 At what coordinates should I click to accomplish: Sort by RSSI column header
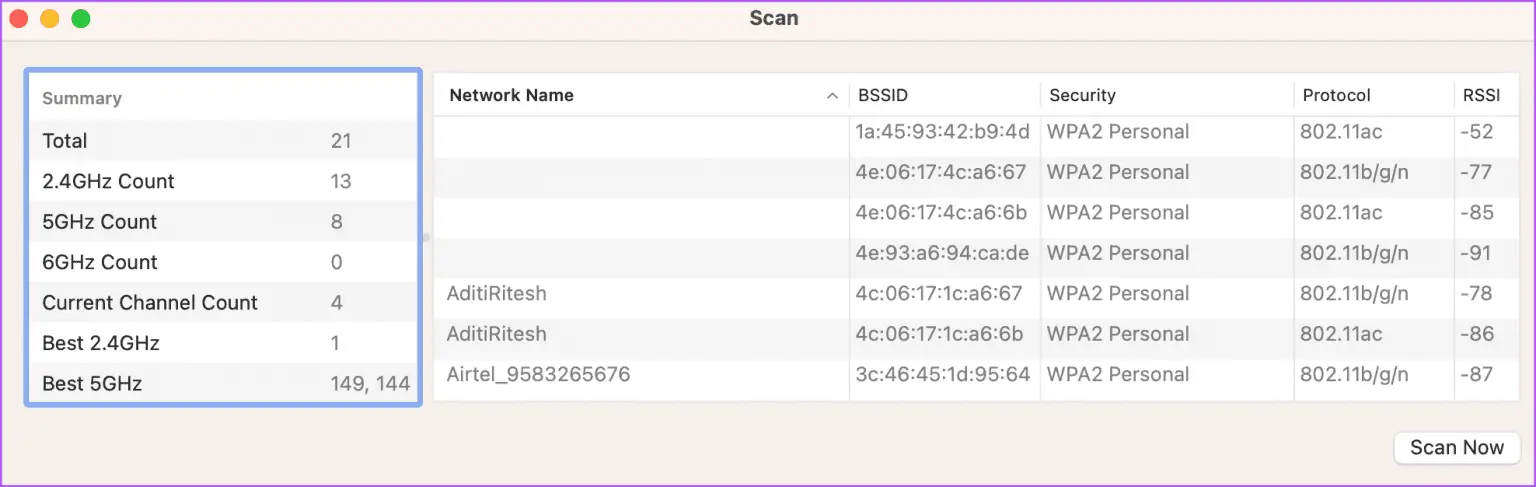1487,95
